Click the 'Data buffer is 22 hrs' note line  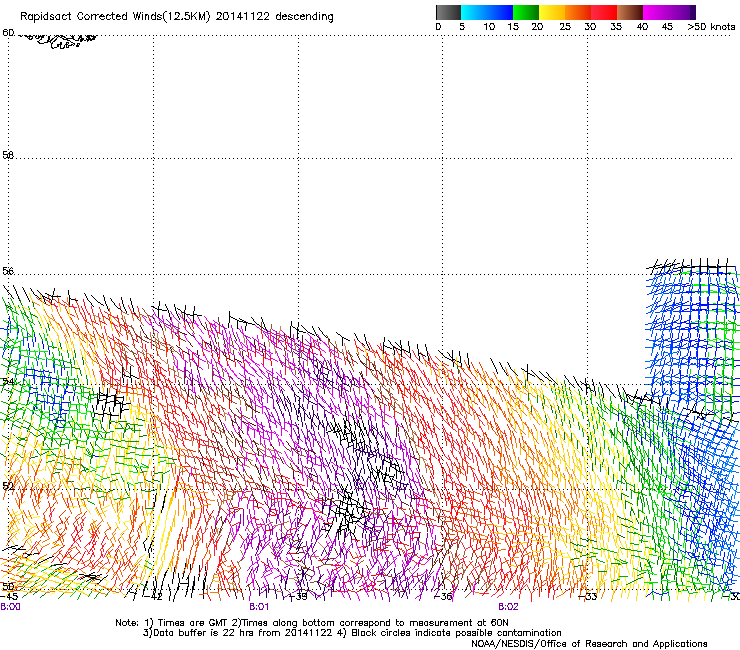(352, 633)
